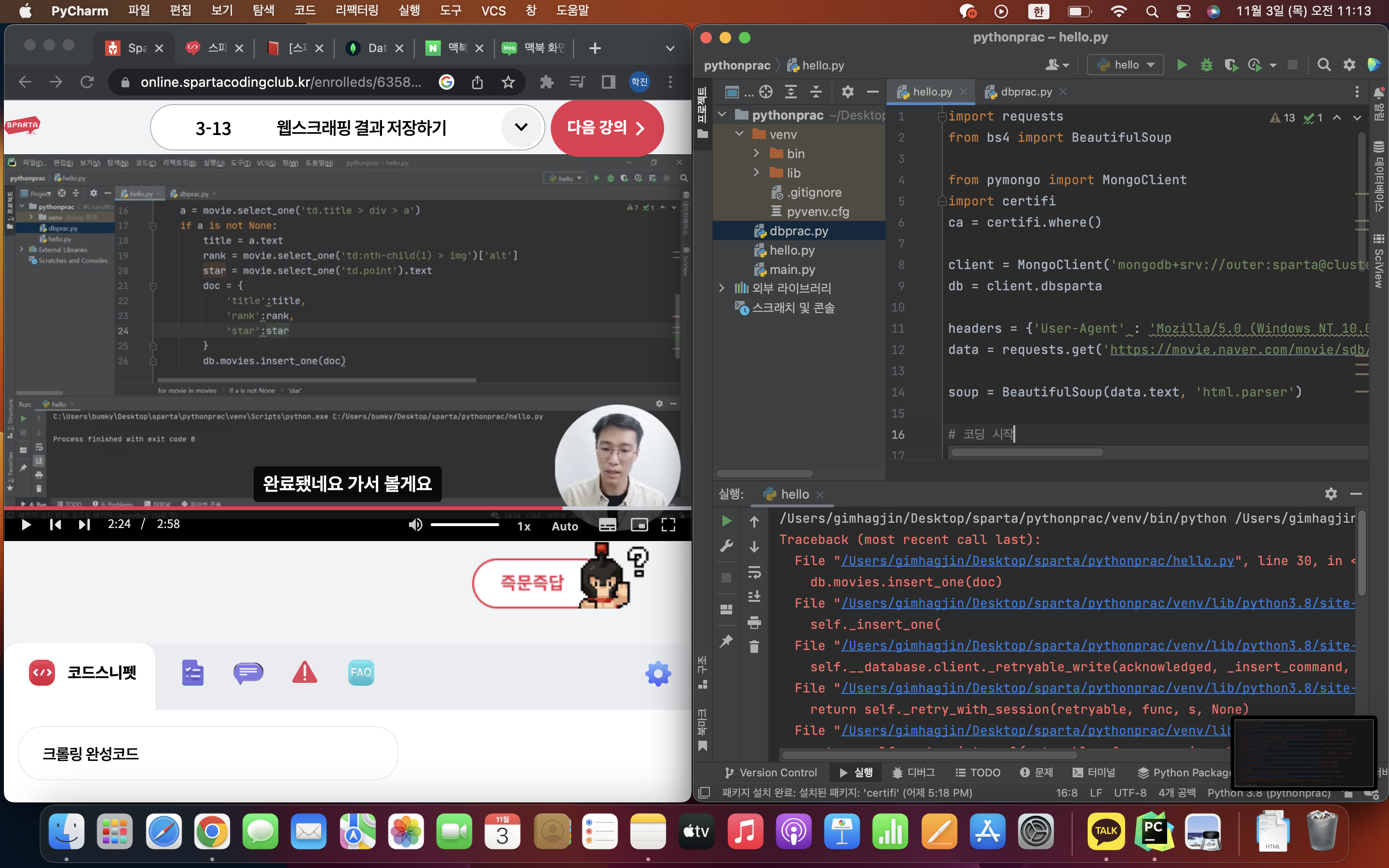The width and height of the screenshot is (1389, 868).
Task: Toggle soft-wrap in Run console
Action: [x=754, y=572]
